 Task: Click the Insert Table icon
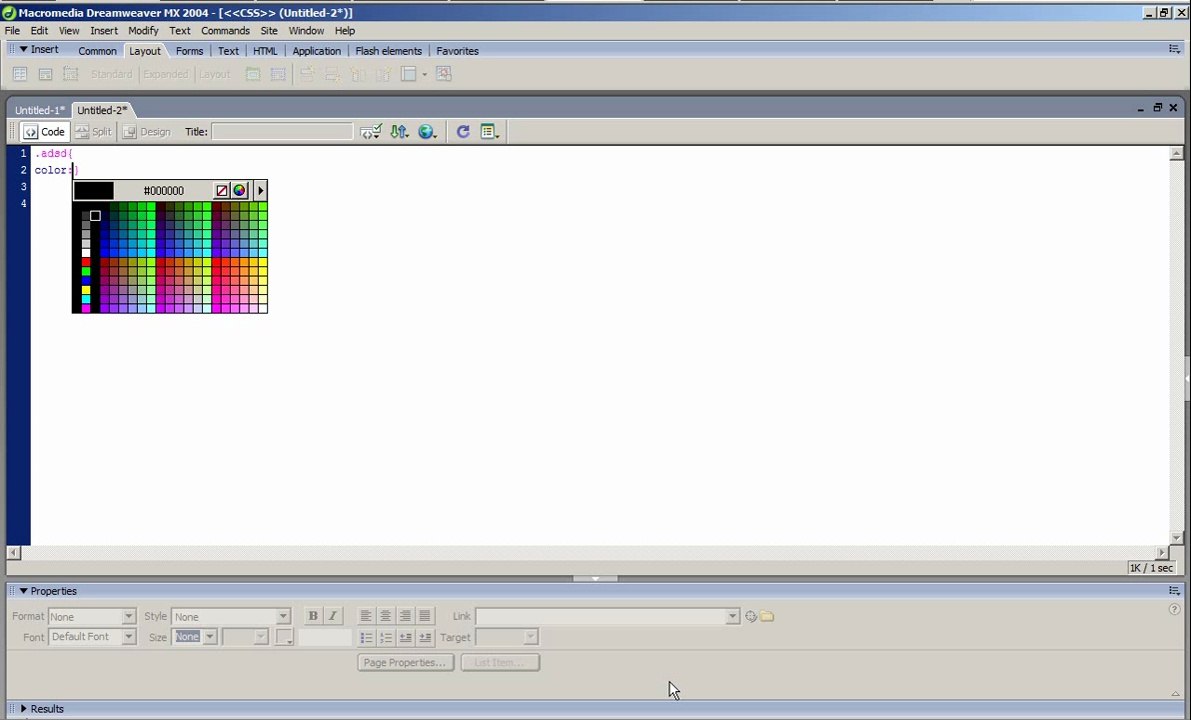(x=20, y=74)
